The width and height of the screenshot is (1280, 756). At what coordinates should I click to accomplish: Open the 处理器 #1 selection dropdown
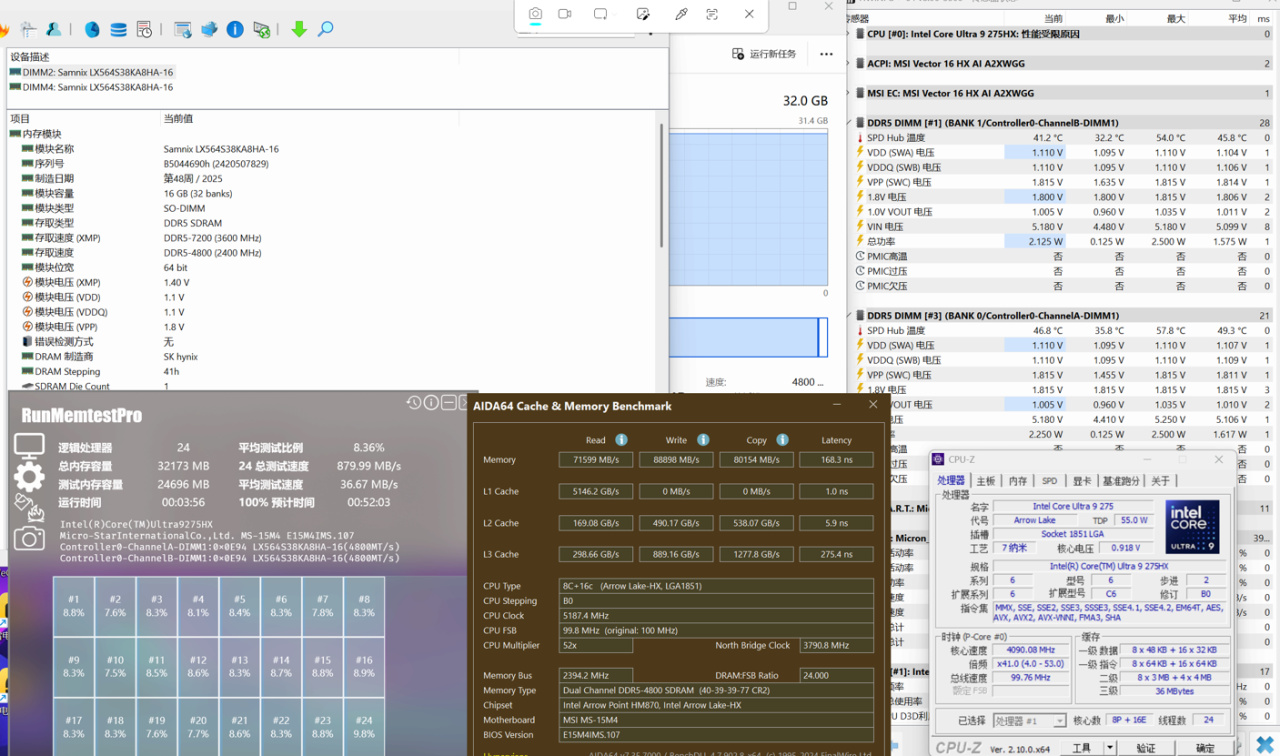click(1029, 720)
